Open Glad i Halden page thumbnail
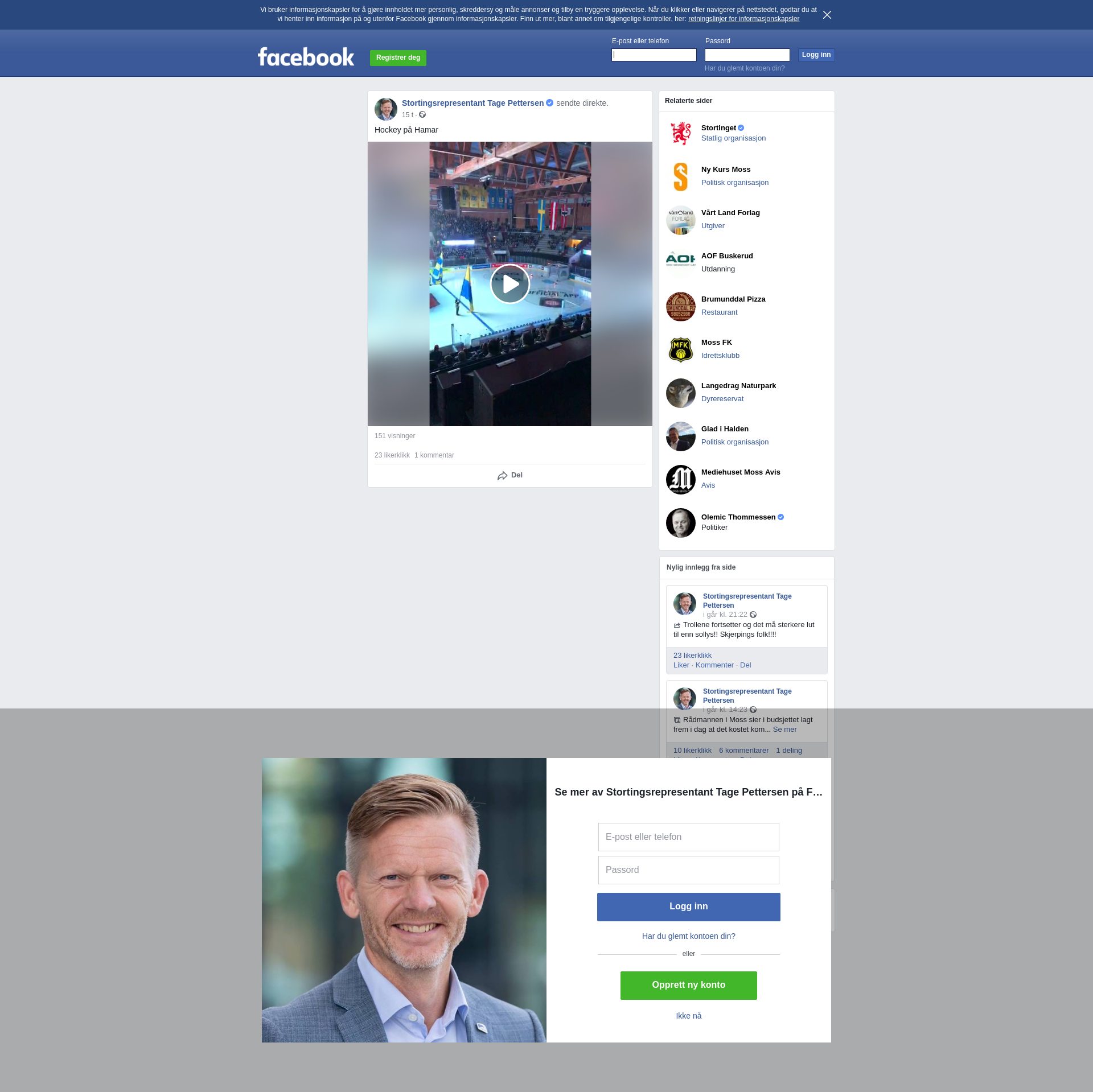 pyautogui.click(x=681, y=436)
